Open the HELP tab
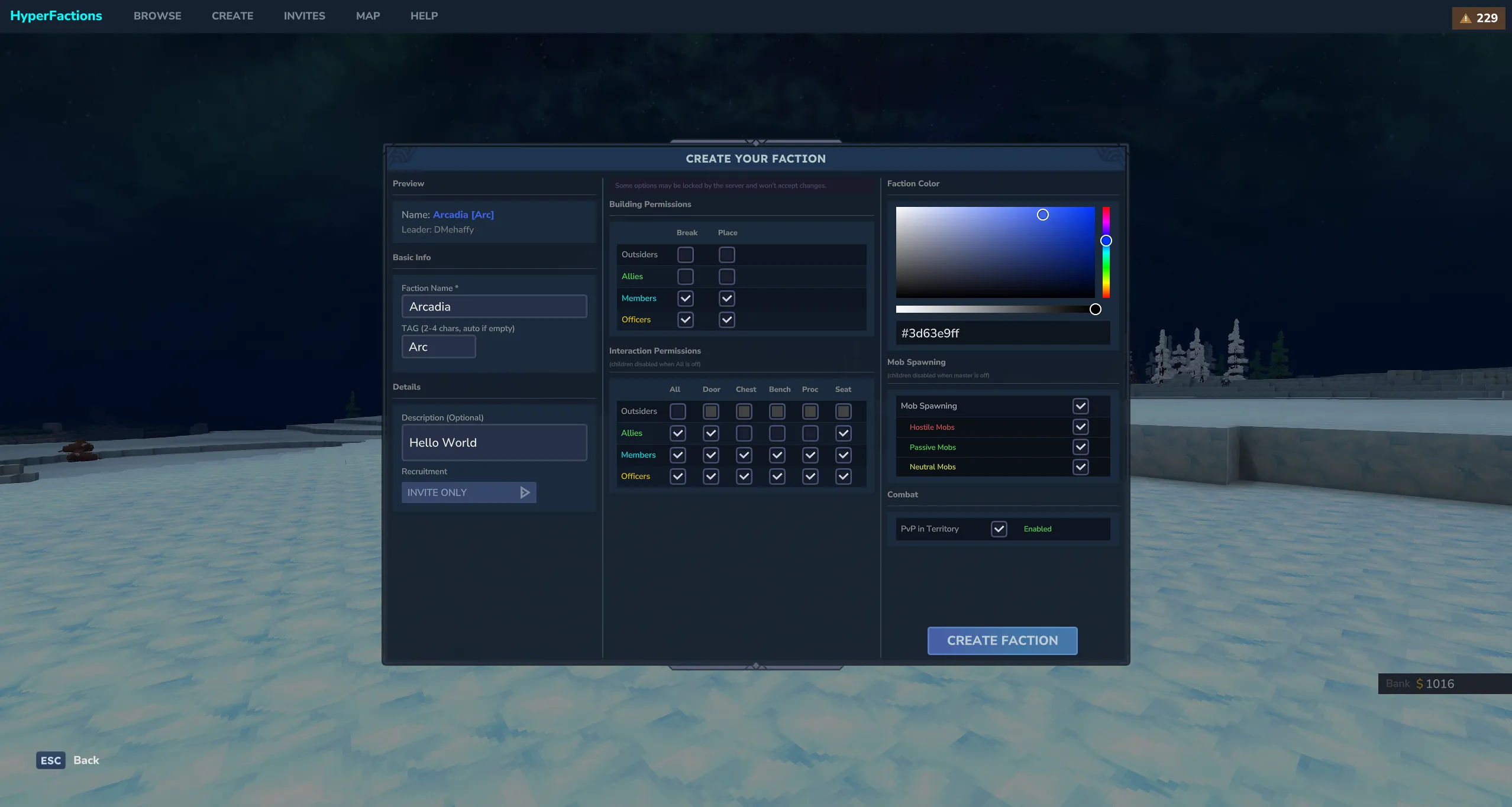The height and width of the screenshot is (807, 1512). 424,16
